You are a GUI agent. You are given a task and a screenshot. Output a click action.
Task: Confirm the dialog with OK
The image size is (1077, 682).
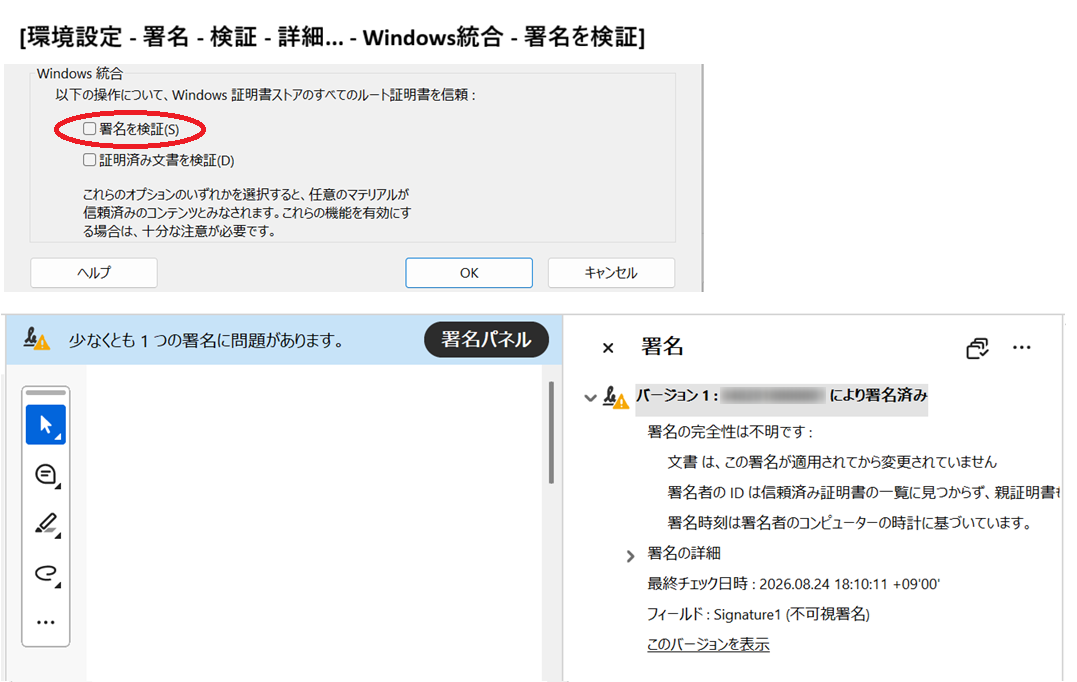(469, 273)
